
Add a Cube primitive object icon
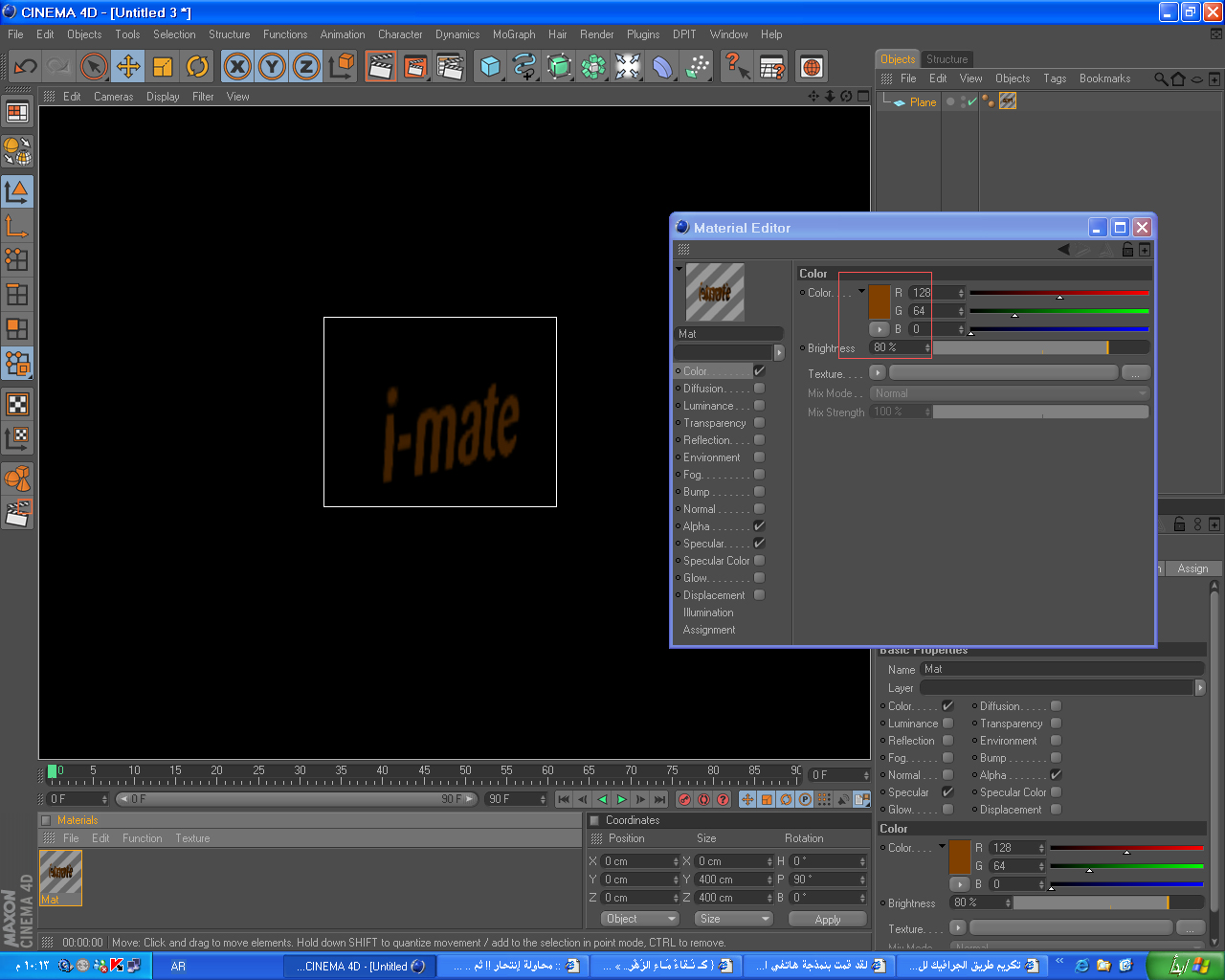(490, 66)
